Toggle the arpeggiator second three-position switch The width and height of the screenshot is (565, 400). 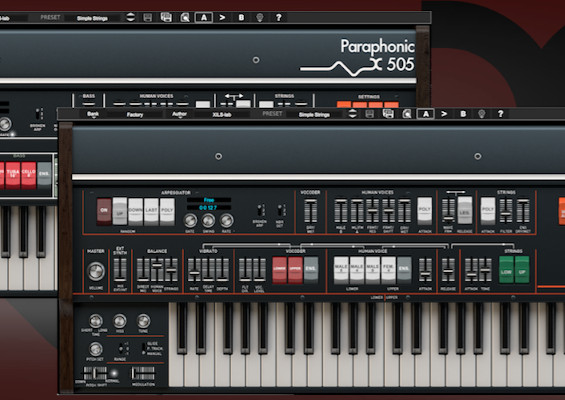[280, 210]
